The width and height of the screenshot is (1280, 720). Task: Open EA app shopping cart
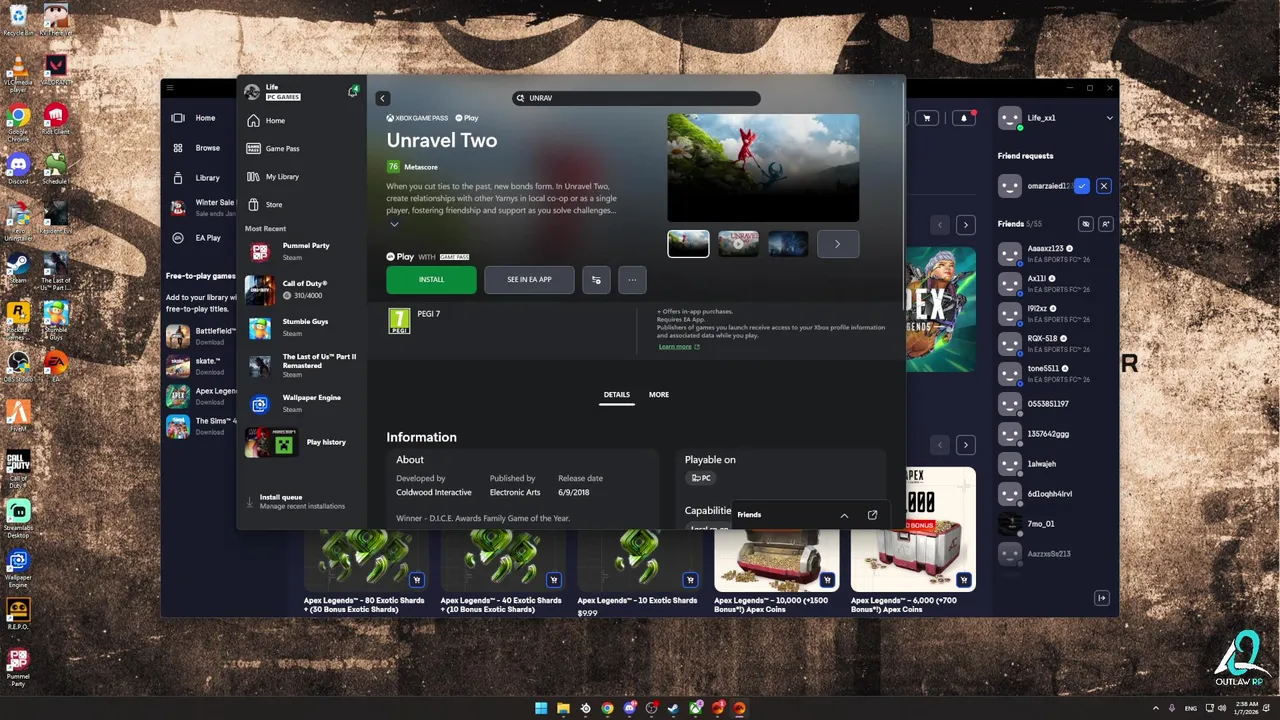click(927, 118)
